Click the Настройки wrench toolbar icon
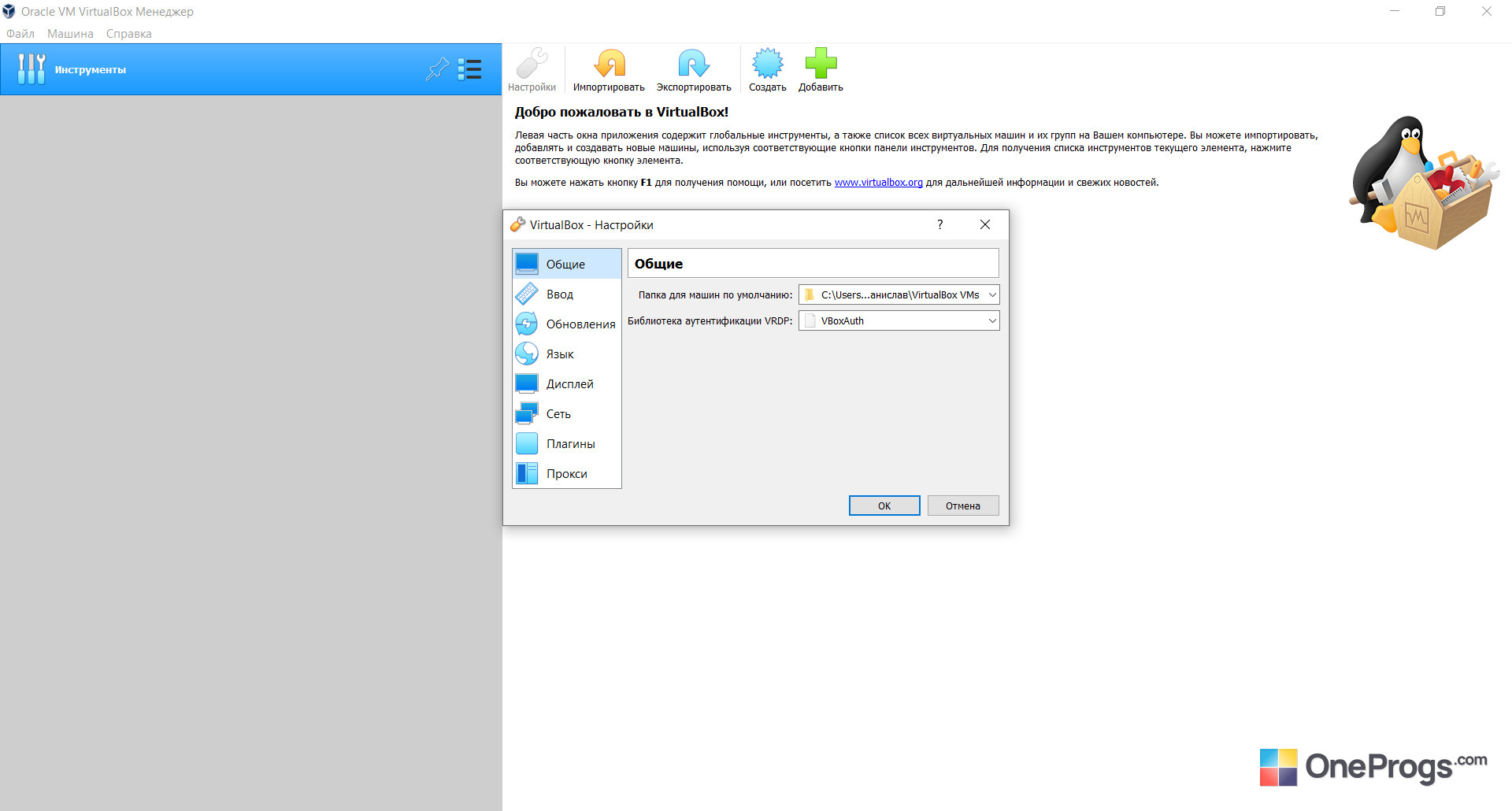 point(532,63)
